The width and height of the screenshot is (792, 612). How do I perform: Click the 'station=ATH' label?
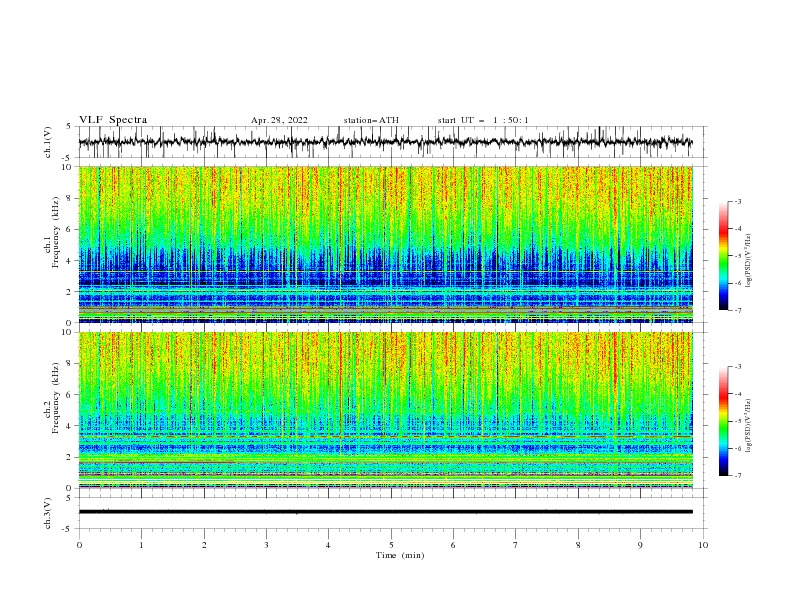tap(371, 120)
